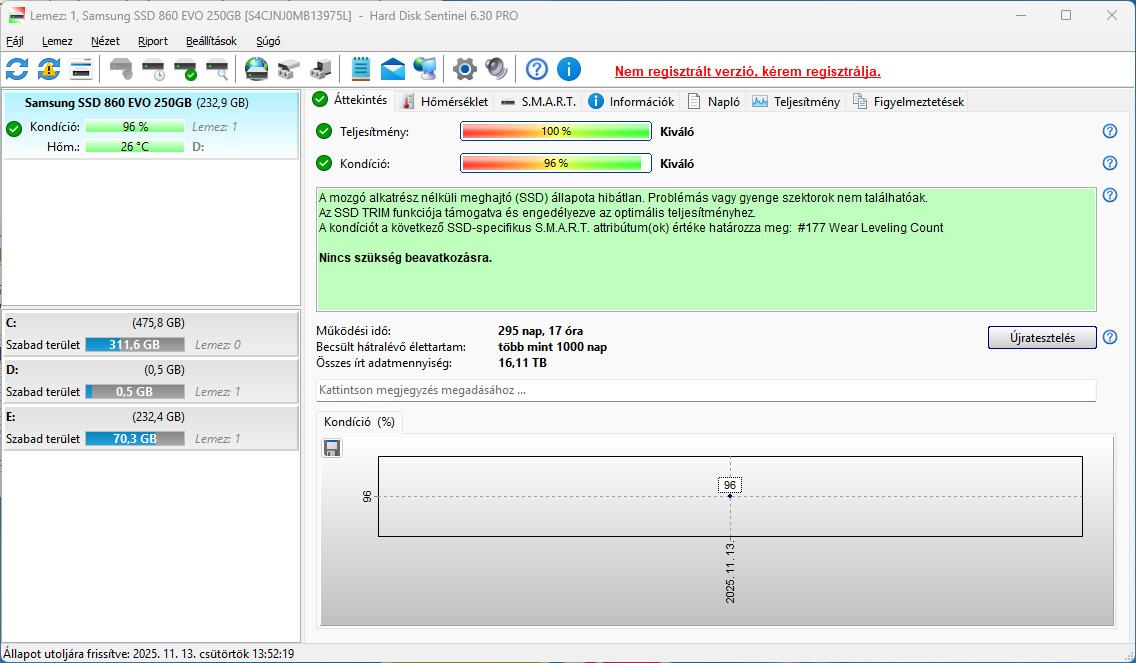Click the gray disk with shield icon
The image size is (1136, 663).
(121, 70)
